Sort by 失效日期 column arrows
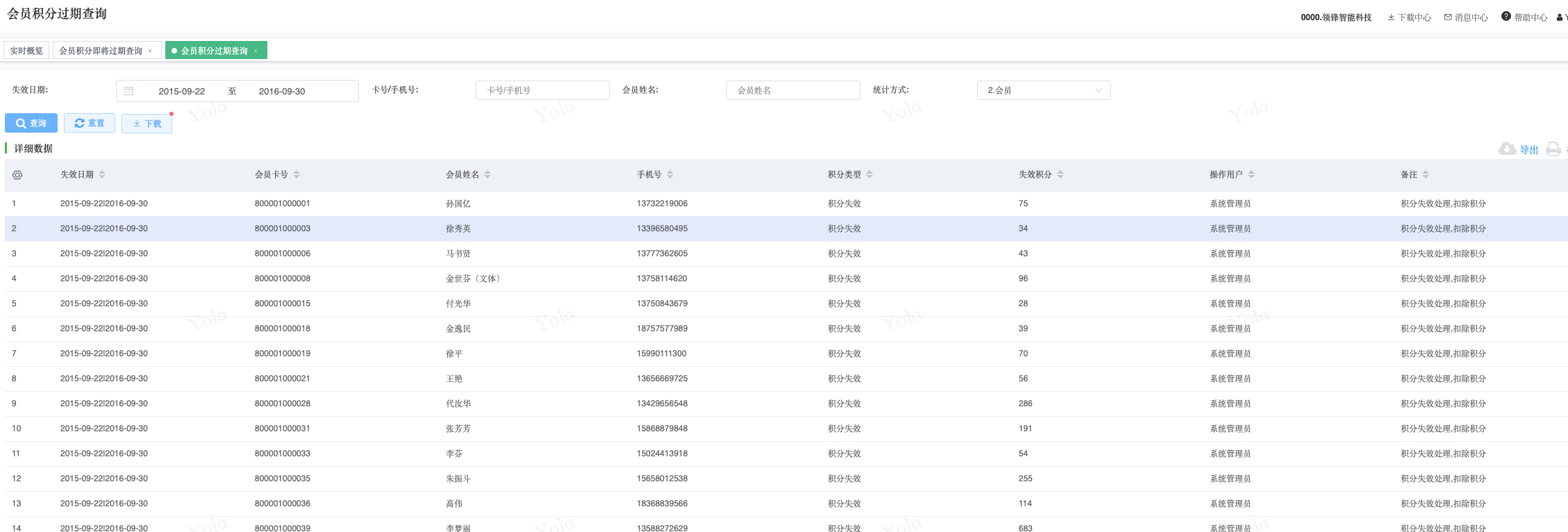Viewport: 1568px width, 532px height. [102, 175]
